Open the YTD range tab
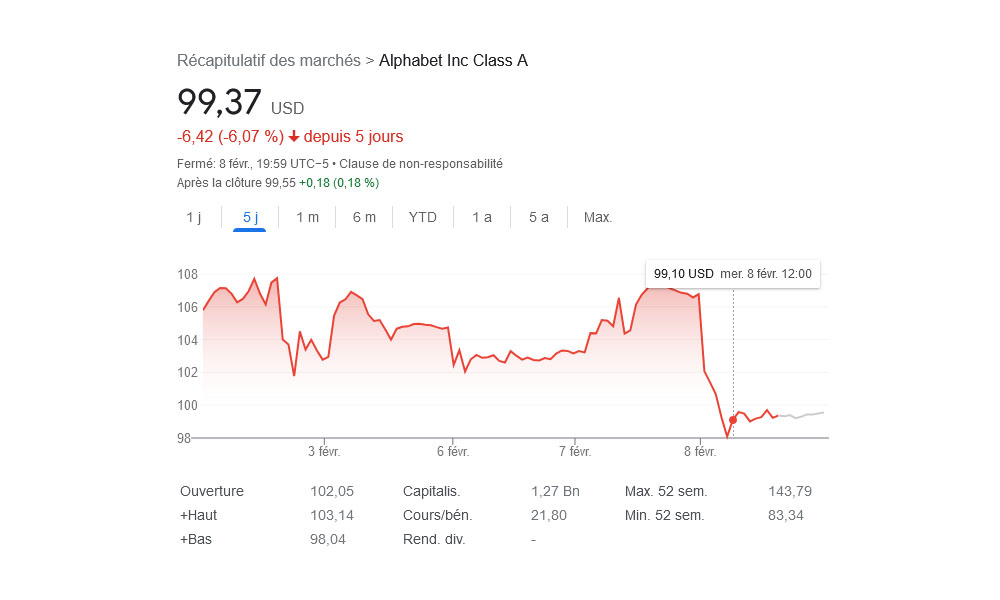Image resolution: width=1000 pixels, height=600 pixels. 422,217
